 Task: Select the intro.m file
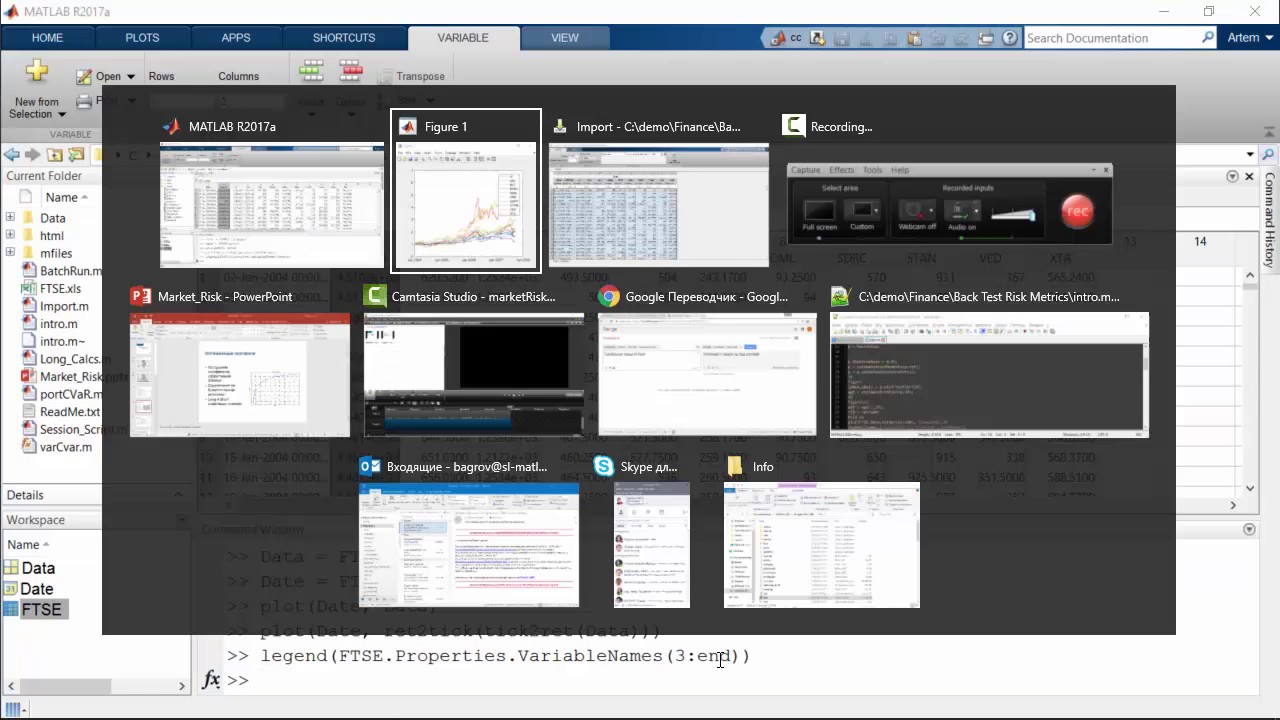tap(58, 324)
